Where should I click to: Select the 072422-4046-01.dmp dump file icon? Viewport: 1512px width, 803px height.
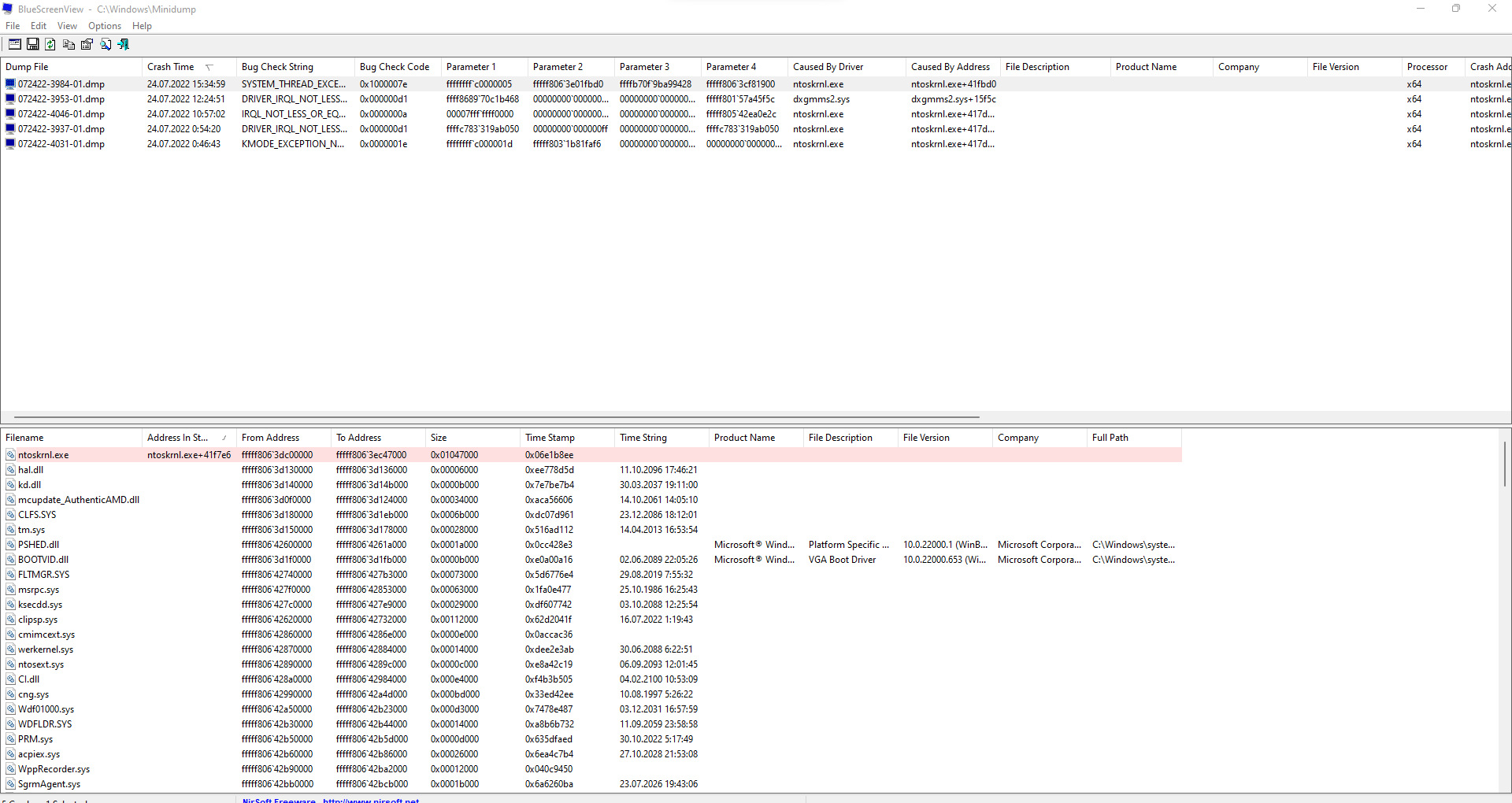[x=10, y=113]
